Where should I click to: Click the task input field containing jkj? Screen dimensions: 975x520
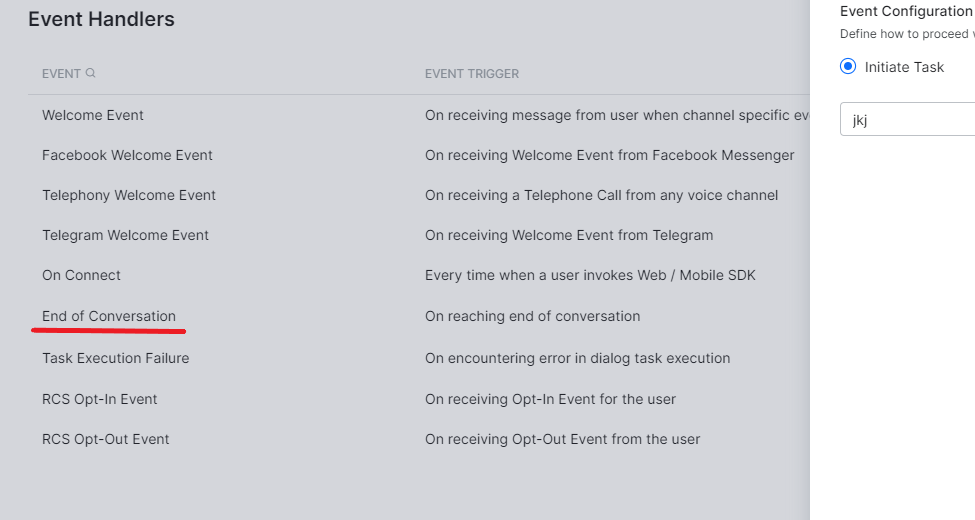point(907,119)
